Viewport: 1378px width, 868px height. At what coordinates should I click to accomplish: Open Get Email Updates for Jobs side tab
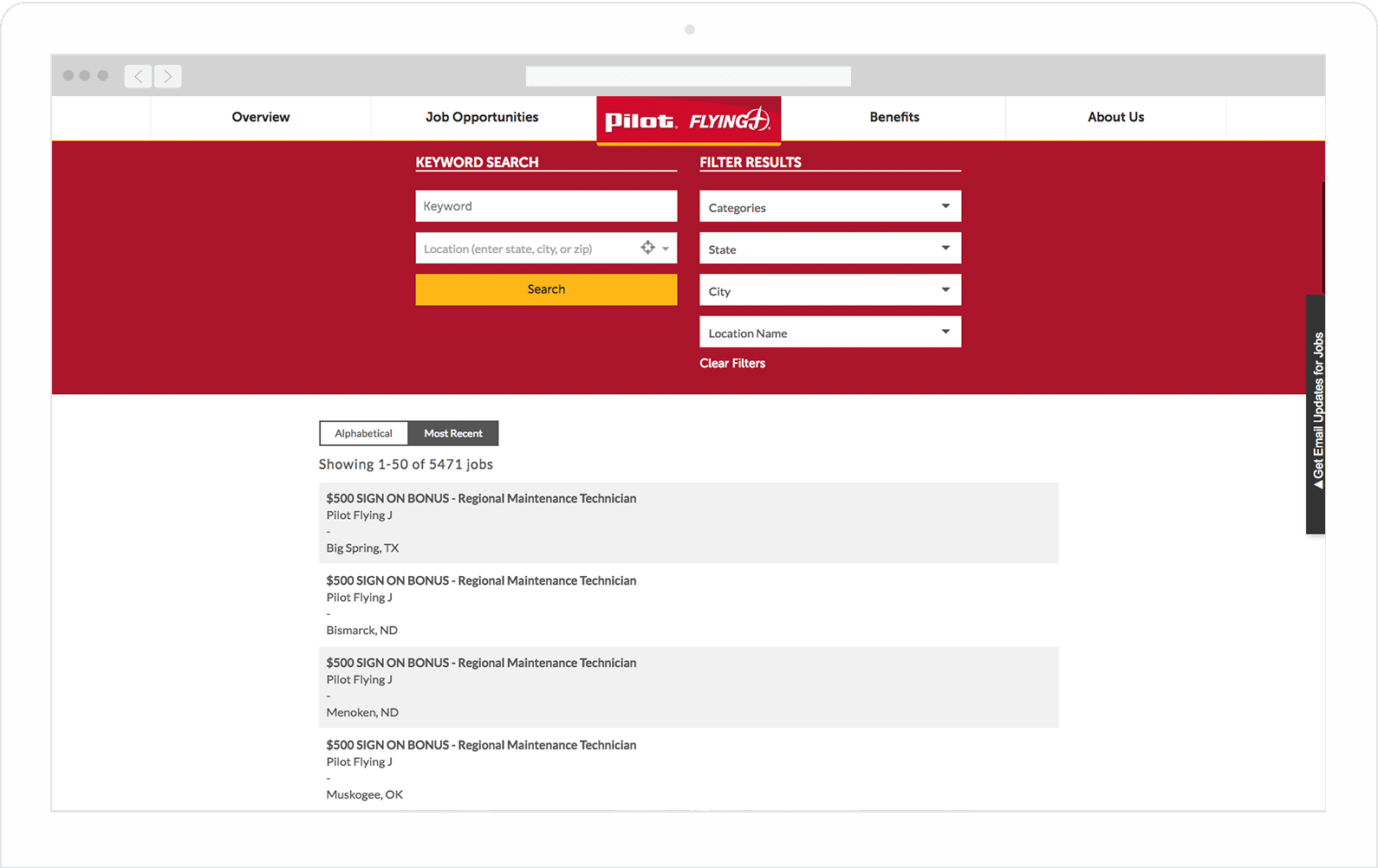pos(1316,414)
